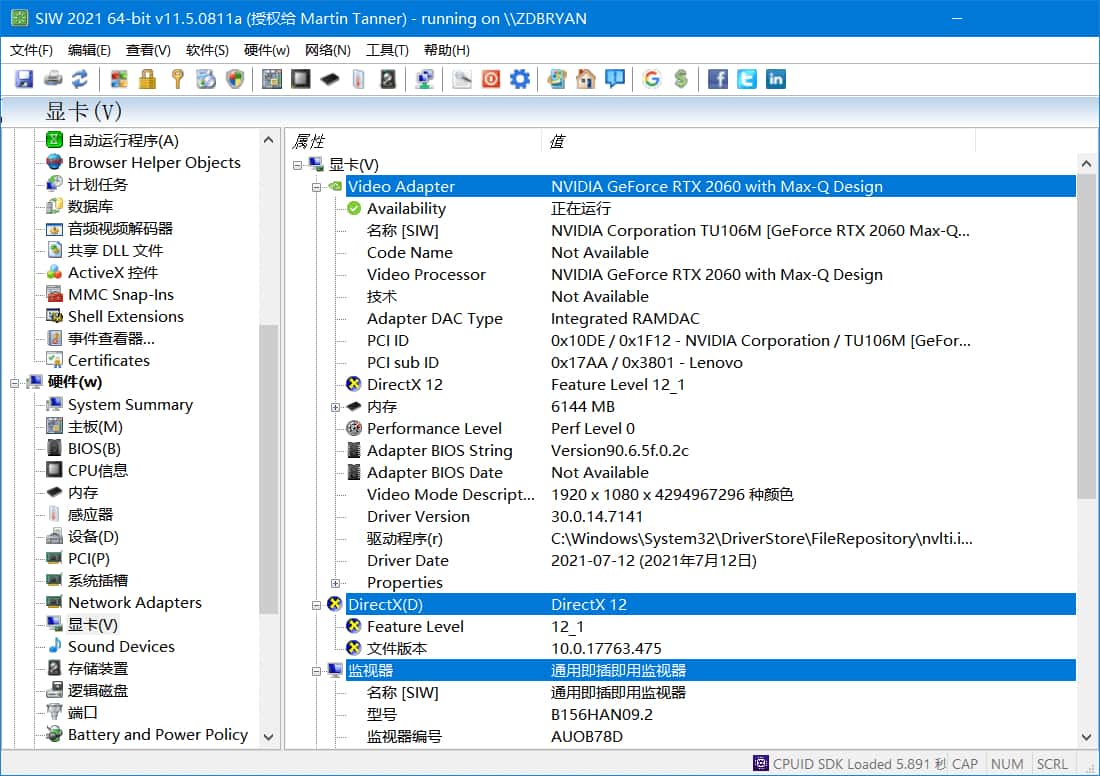Click the hard disk toolbar icon

click(388, 79)
